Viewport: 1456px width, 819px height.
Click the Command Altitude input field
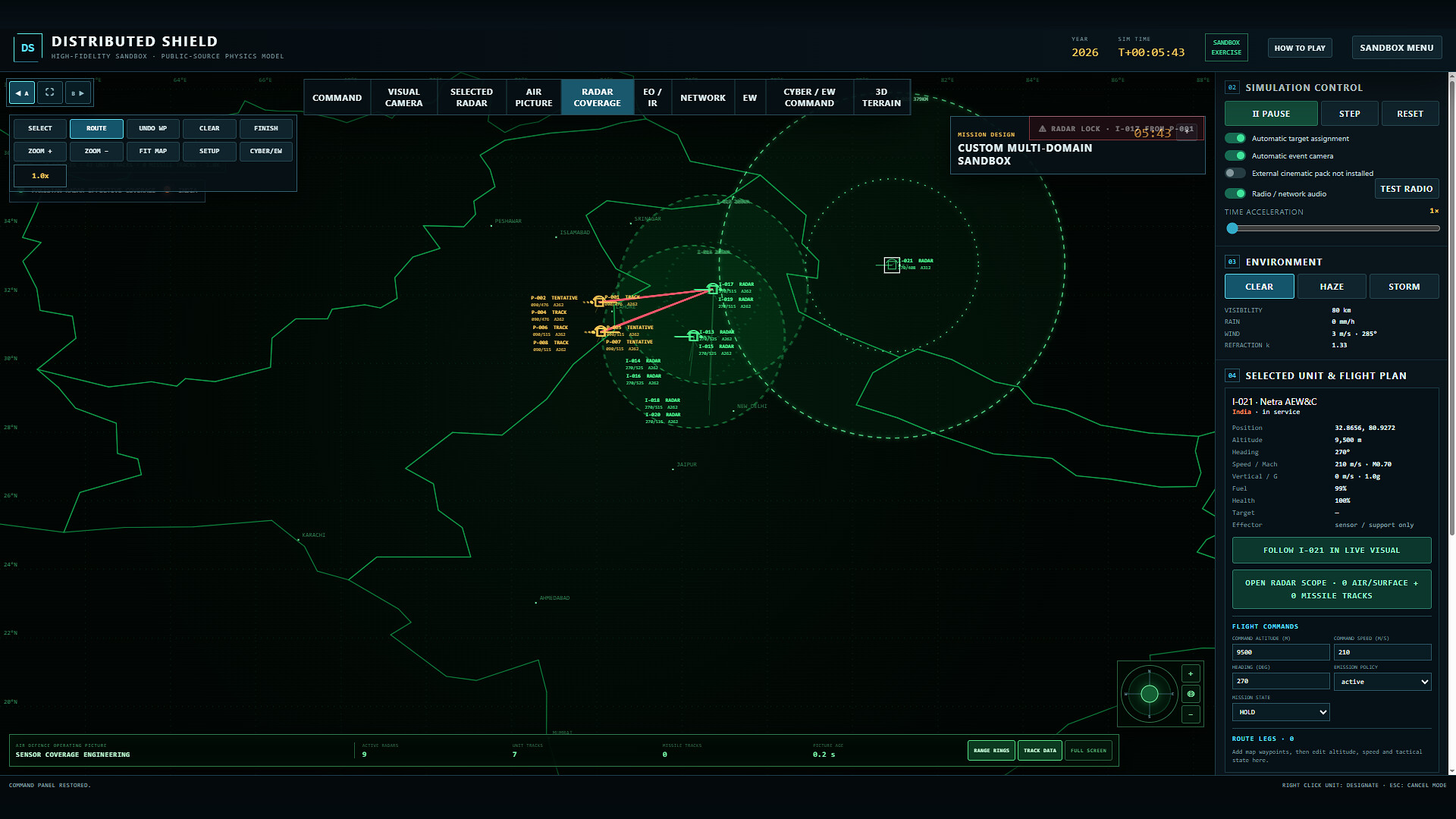[x=1281, y=652]
